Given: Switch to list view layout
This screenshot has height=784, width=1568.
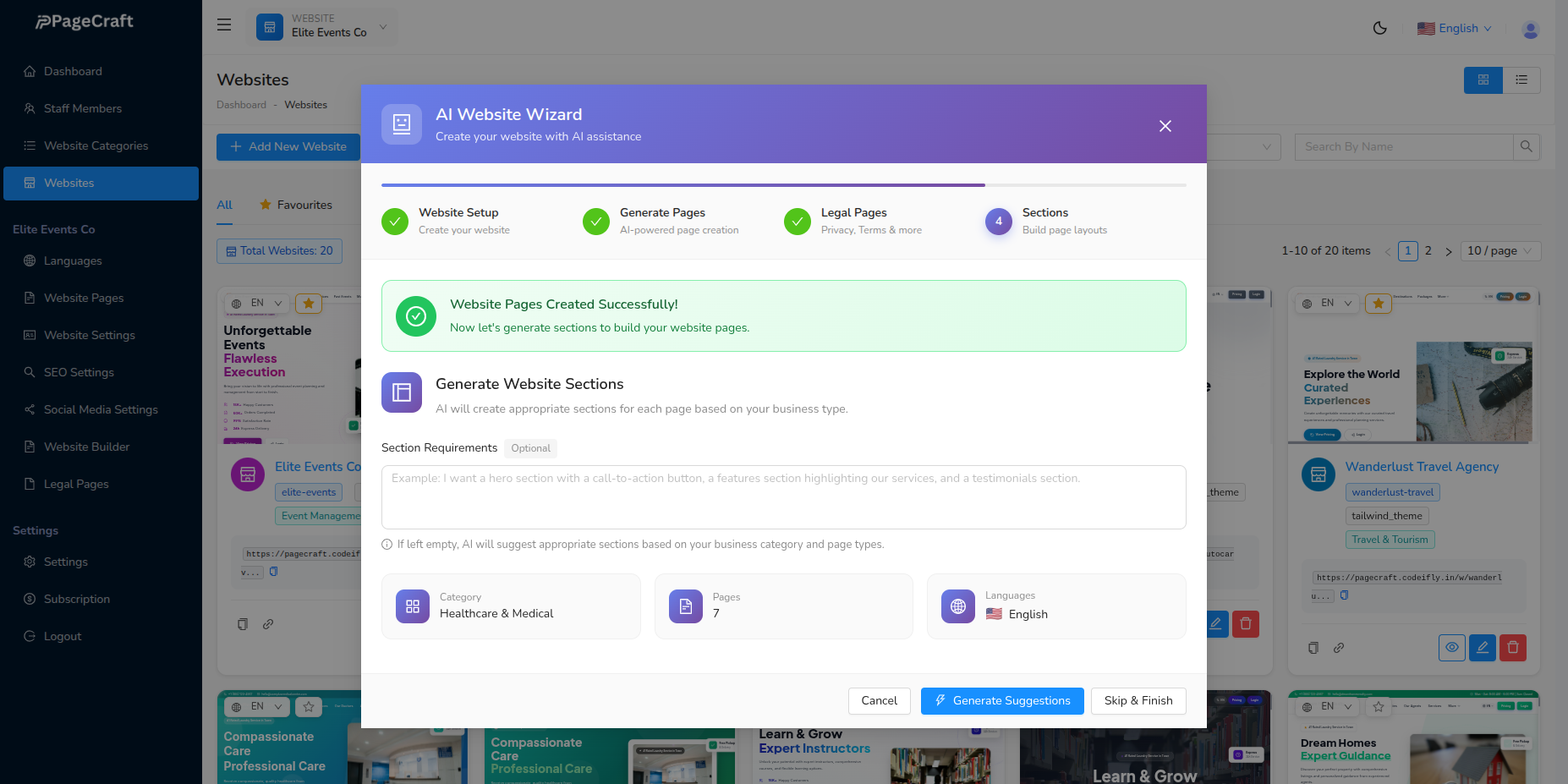Looking at the screenshot, I should 1521,79.
